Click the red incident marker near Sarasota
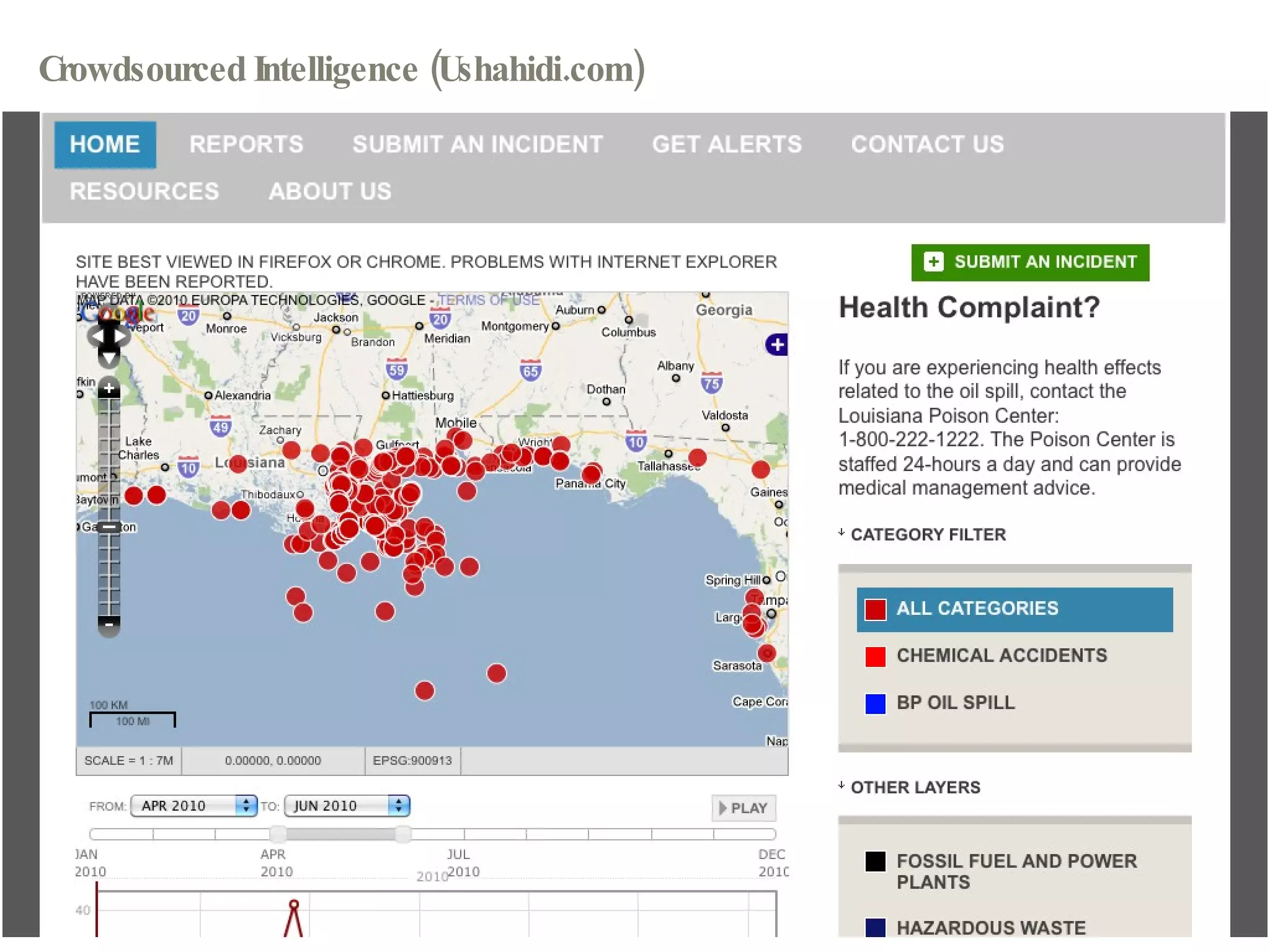 pyautogui.click(x=767, y=653)
